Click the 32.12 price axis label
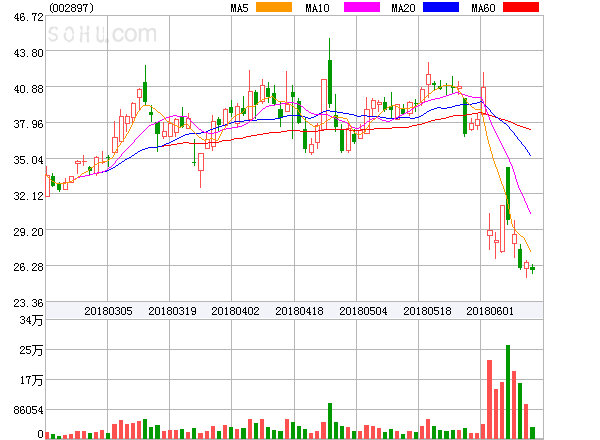 tap(28, 196)
